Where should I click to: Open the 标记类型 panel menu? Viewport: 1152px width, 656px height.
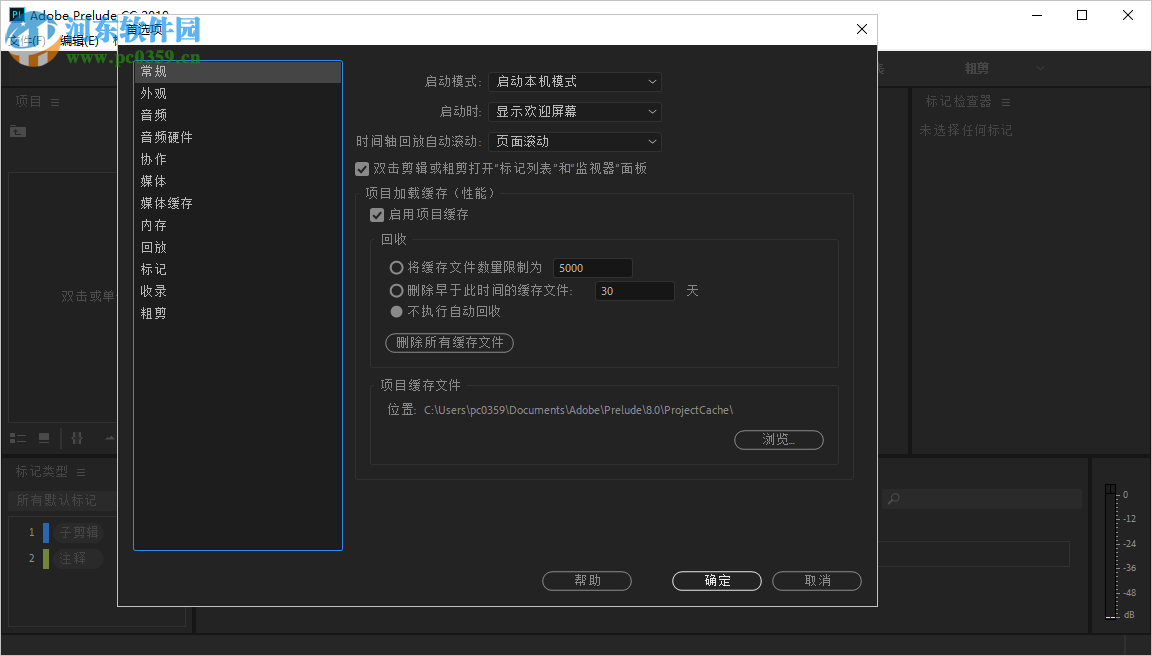pyautogui.click(x=82, y=471)
